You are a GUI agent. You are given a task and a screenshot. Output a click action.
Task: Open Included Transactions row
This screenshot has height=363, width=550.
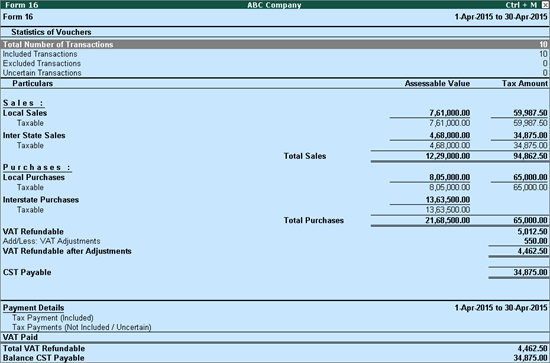[x=275, y=54]
